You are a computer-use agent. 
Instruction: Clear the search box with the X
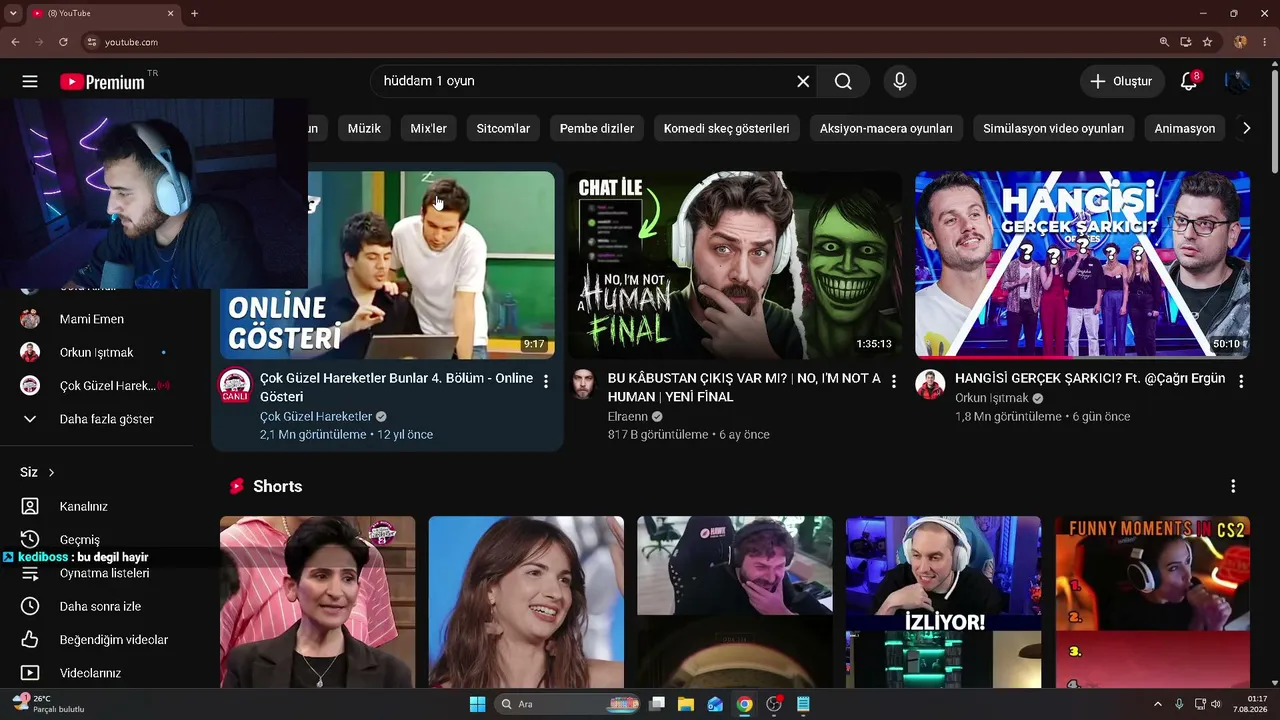point(803,82)
